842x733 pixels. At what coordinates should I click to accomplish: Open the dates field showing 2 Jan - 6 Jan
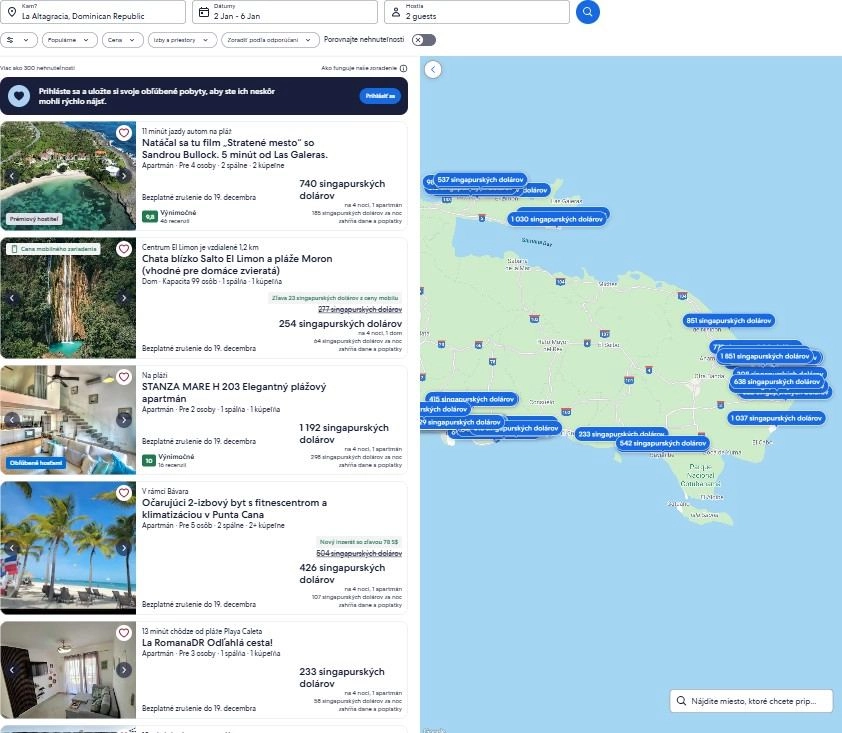pyautogui.click(x=285, y=12)
